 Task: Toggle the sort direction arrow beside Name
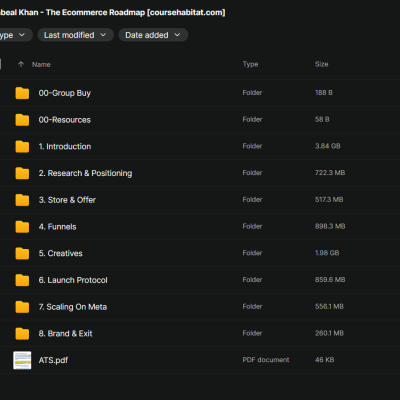pyautogui.click(x=21, y=64)
